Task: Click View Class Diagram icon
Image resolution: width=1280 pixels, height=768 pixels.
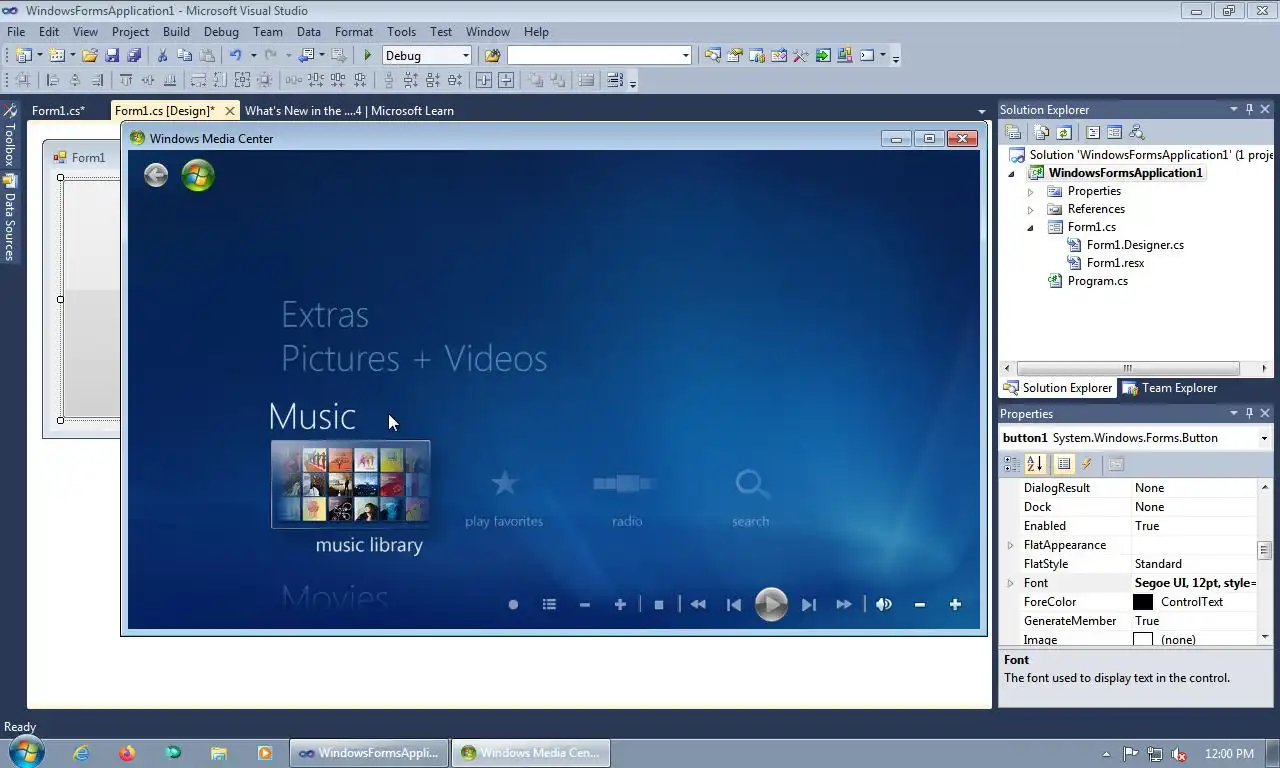Action: point(1136,132)
